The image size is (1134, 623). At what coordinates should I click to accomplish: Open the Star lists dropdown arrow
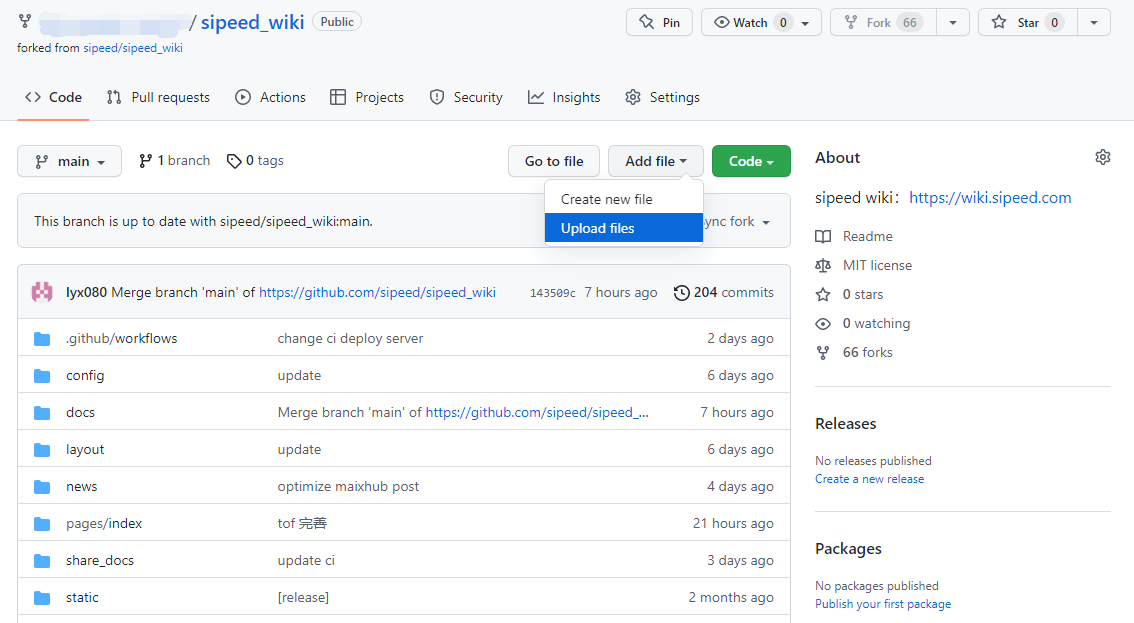coord(1094,23)
